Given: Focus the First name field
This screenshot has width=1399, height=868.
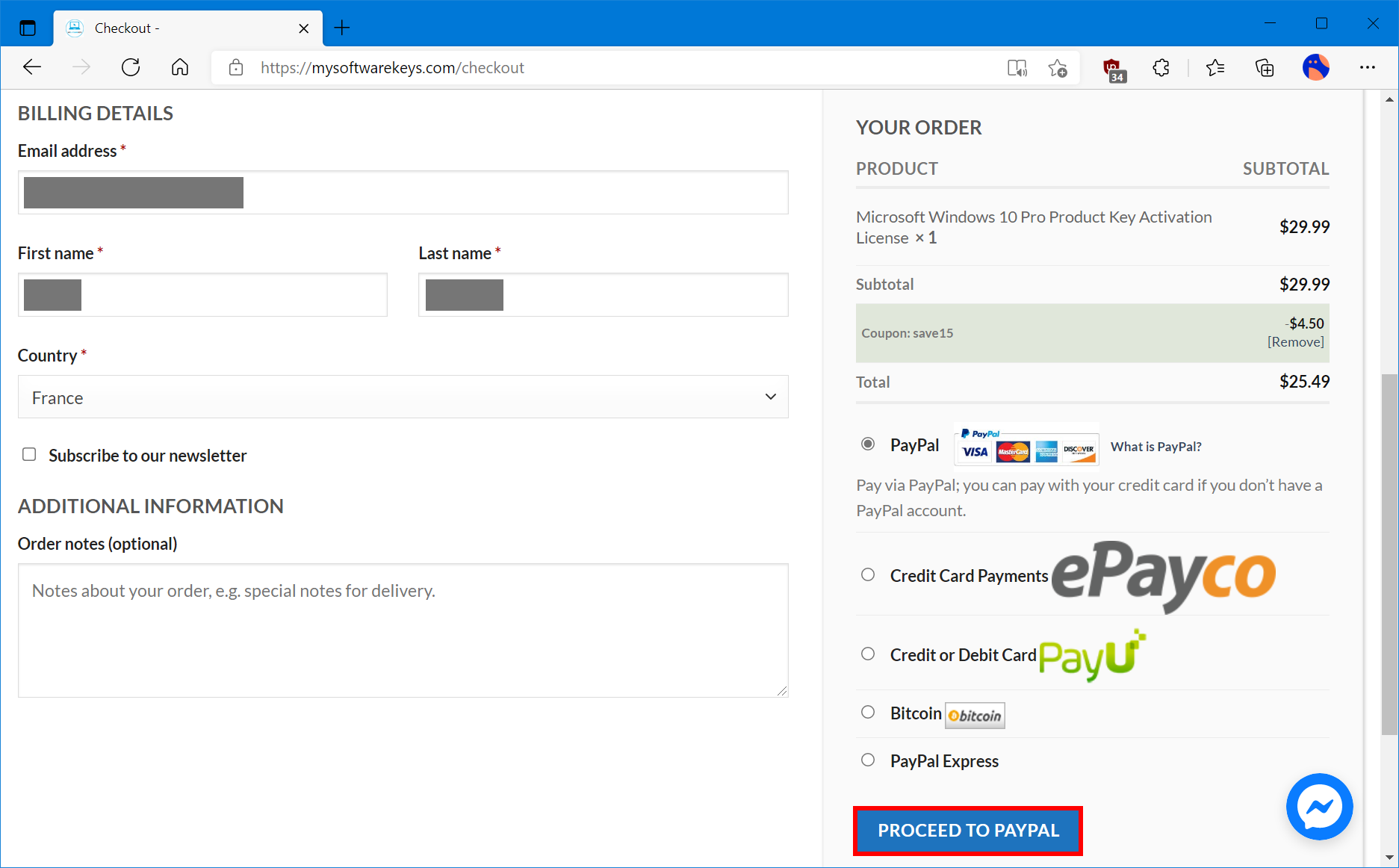Looking at the screenshot, I should (x=202, y=294).
